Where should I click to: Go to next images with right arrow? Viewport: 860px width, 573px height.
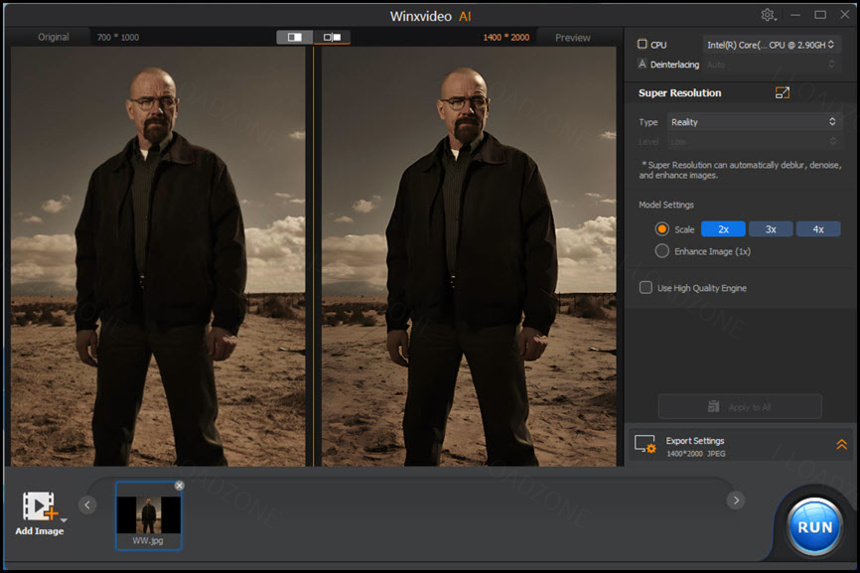point(735,500)
